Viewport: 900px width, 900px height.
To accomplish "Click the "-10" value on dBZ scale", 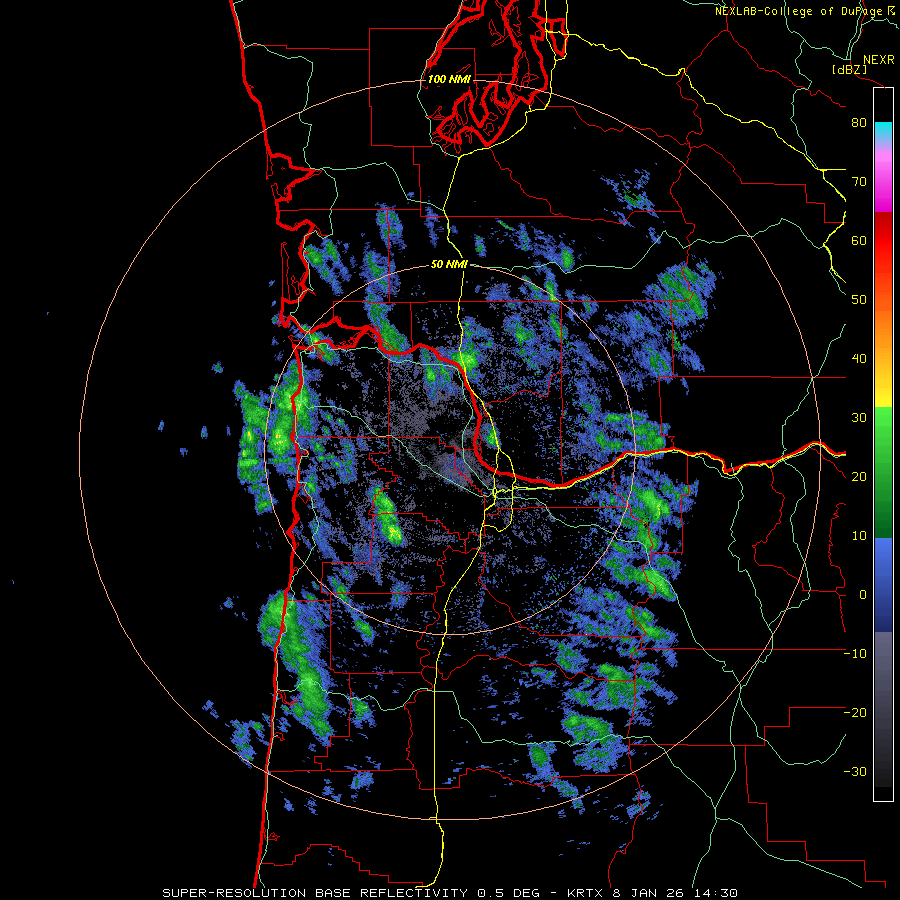I will click(855, 653).
